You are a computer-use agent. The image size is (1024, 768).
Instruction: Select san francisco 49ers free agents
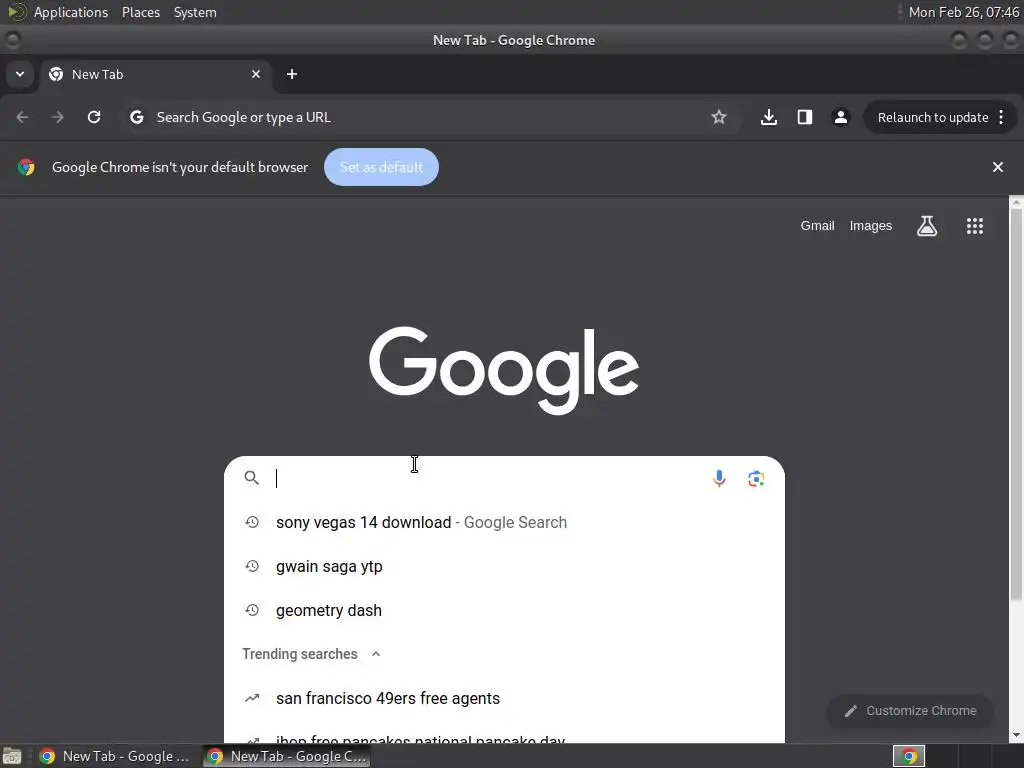[x=504, y=698]
